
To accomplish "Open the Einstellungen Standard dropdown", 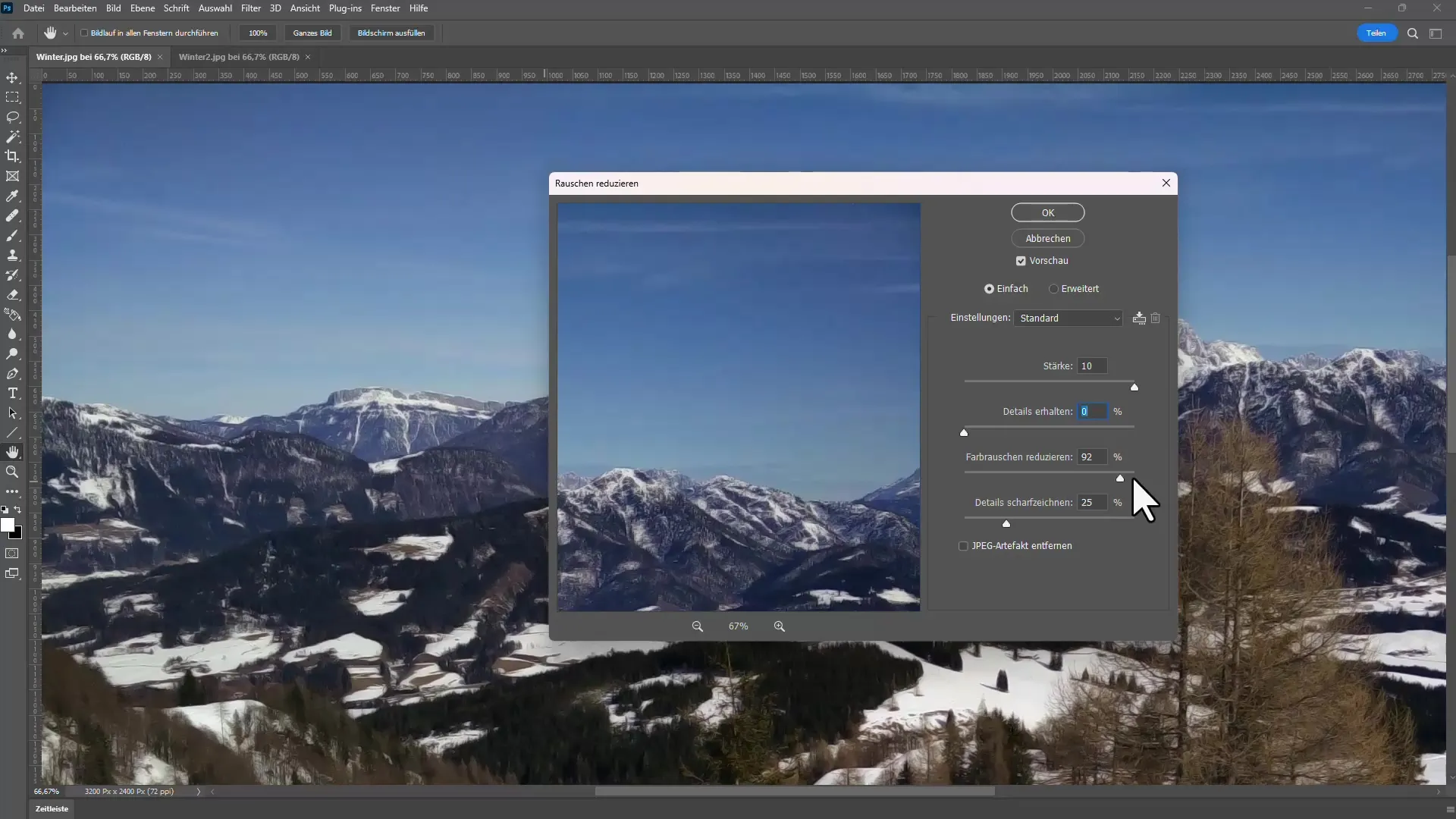I will [x=1068, y=318].
